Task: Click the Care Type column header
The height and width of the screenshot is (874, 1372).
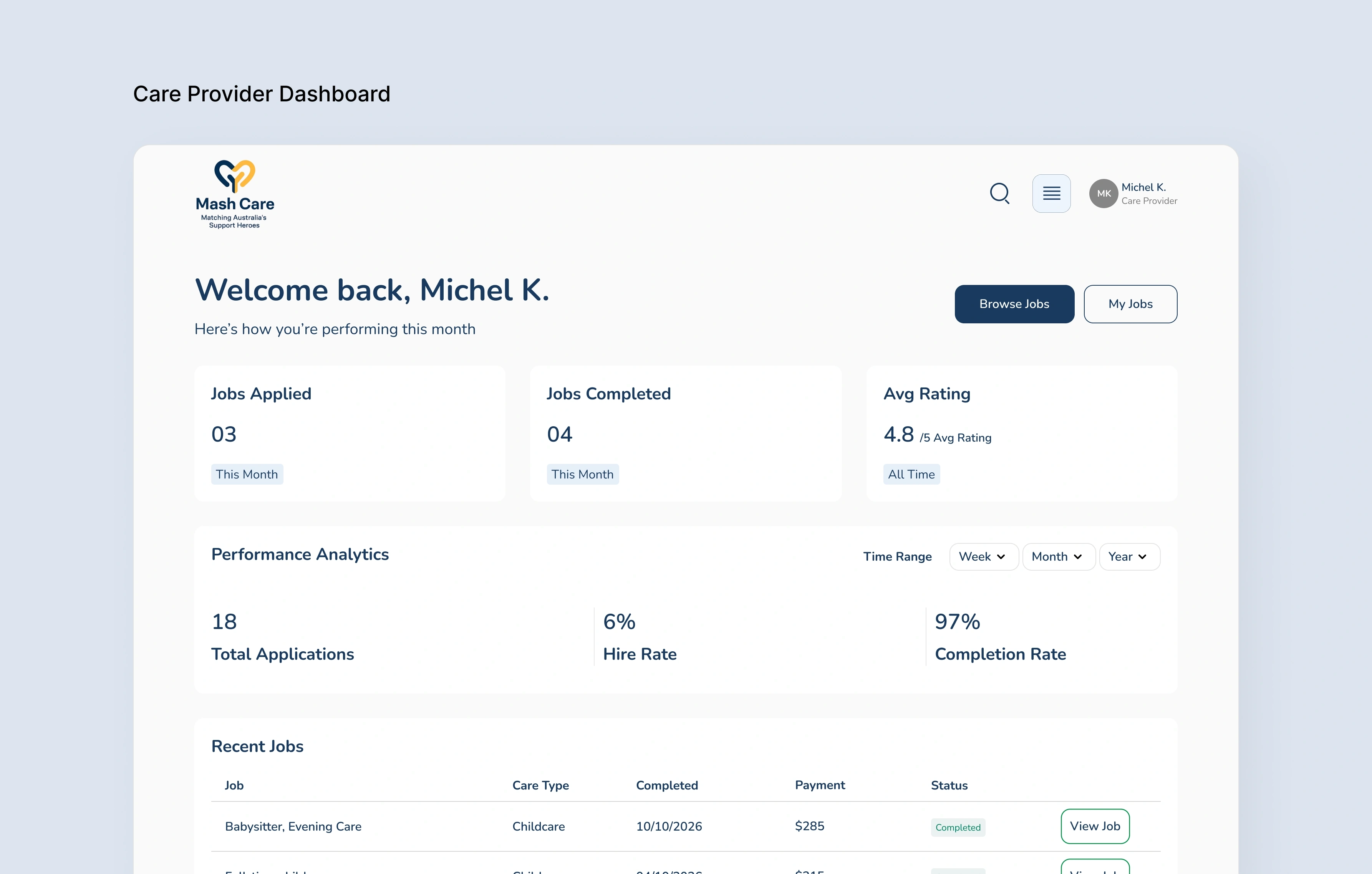Action: pyautogui.click(x=540, y=785)
